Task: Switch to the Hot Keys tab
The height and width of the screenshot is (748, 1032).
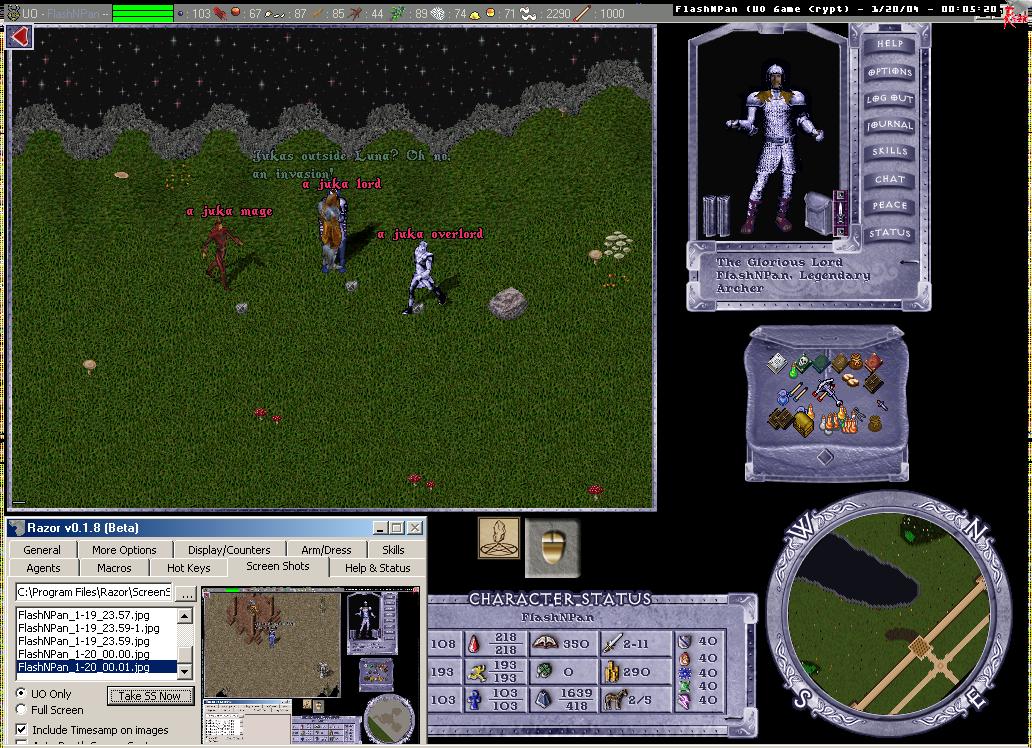Action: click(x=189, y=568)
